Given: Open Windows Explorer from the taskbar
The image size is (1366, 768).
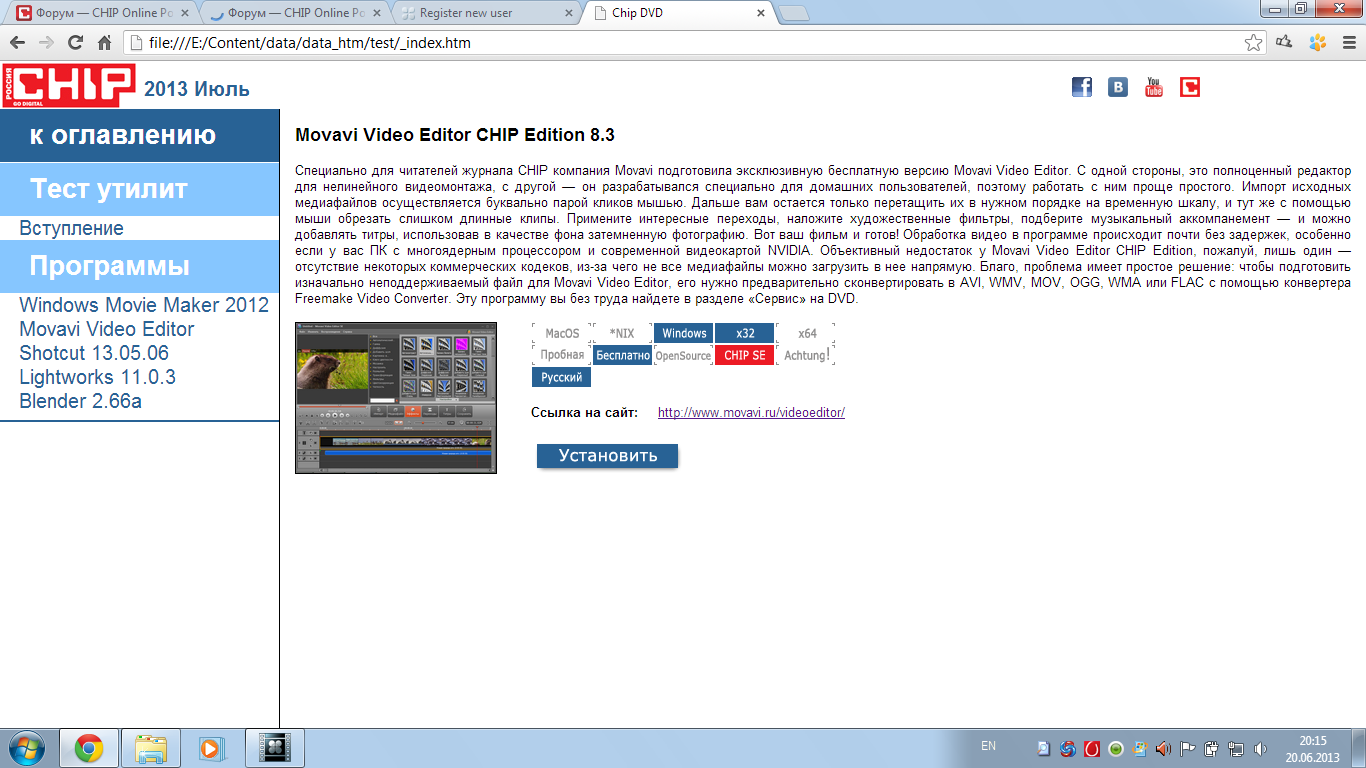Looking at the screenshot, I should point(150,748).
